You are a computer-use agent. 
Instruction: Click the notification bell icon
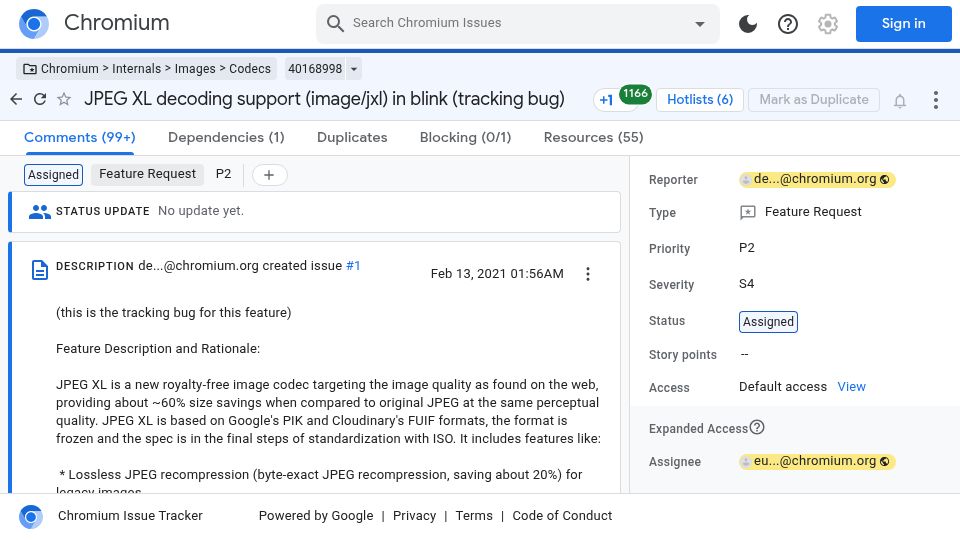point(899,100)
